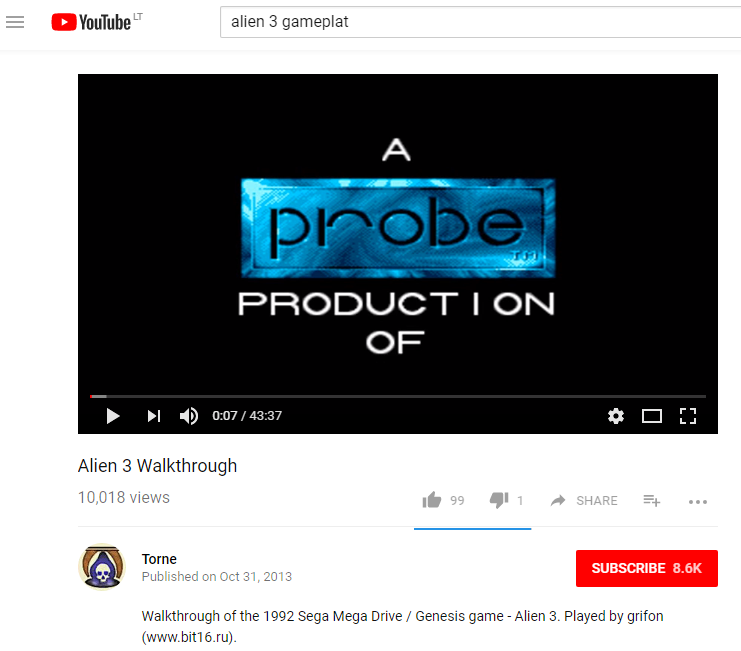Toggle theater mode view
The image size is (741, 651).
point(652,416)
